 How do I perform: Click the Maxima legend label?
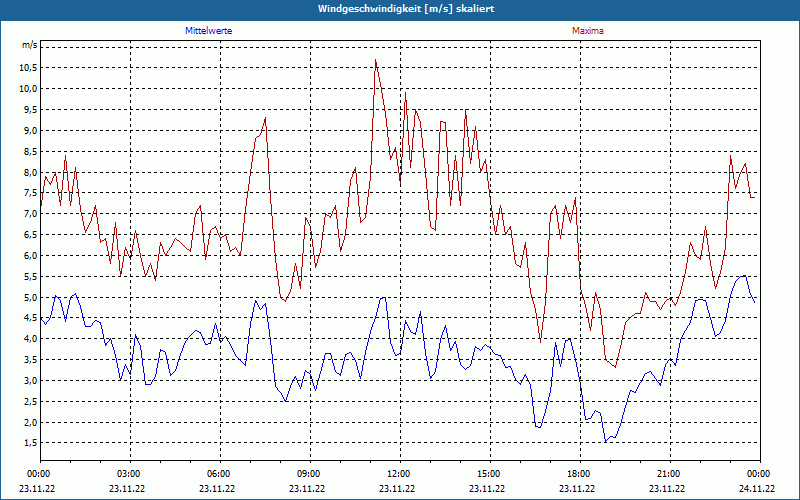[588, 31]
